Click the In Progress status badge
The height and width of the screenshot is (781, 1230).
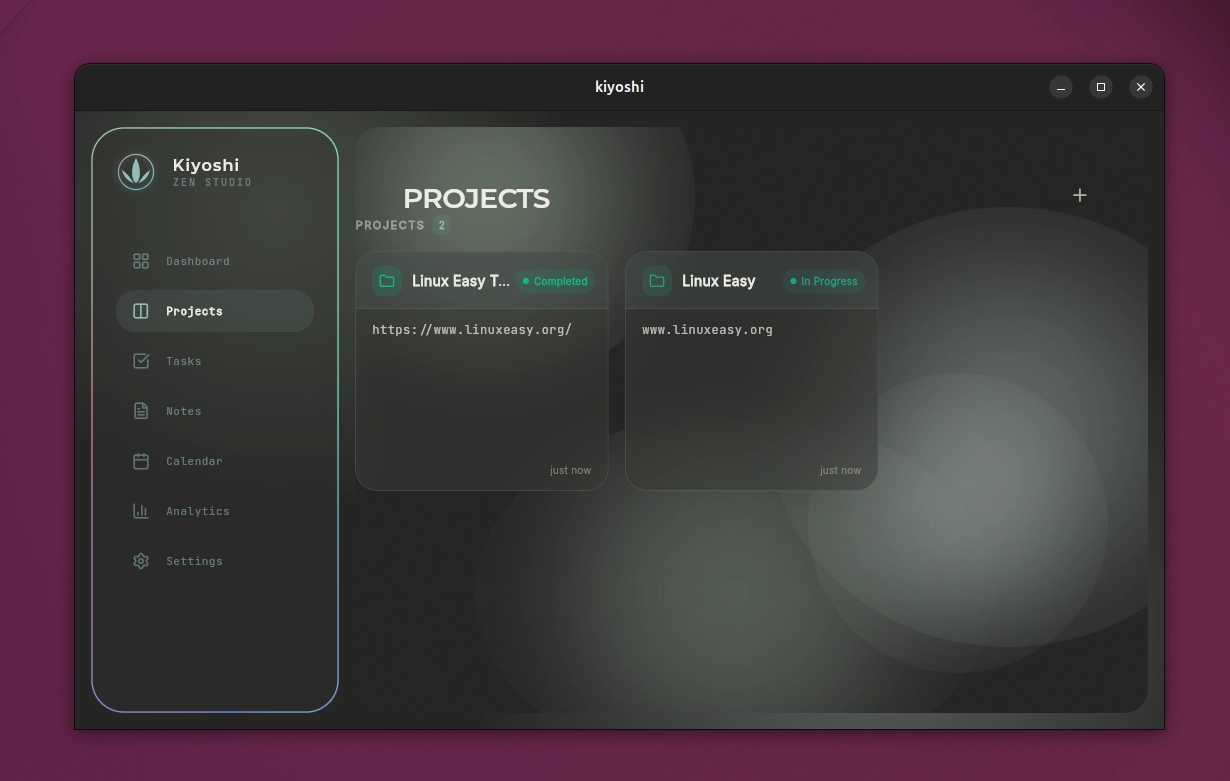(x=824, y=281)
